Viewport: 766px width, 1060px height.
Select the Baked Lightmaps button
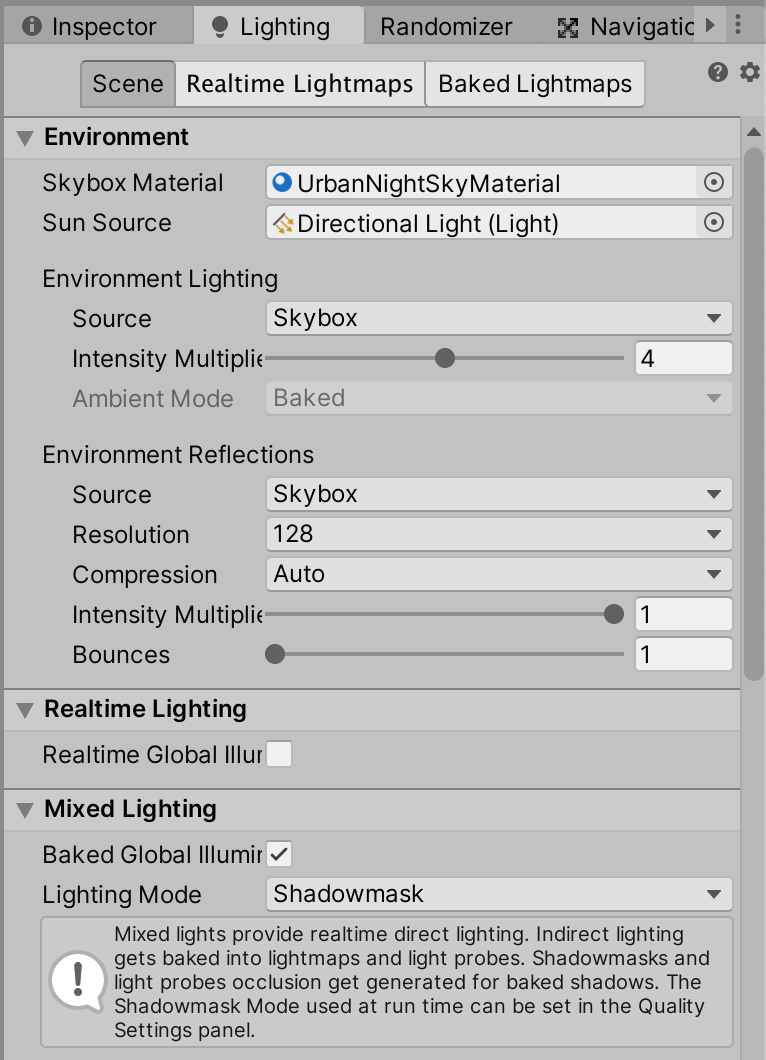[535, 84]
